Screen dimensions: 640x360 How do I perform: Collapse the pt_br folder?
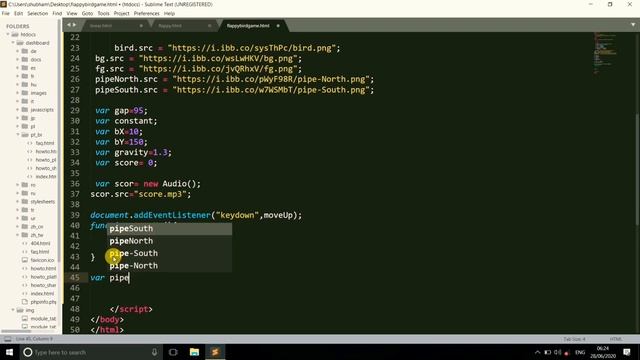pos(18,135)
